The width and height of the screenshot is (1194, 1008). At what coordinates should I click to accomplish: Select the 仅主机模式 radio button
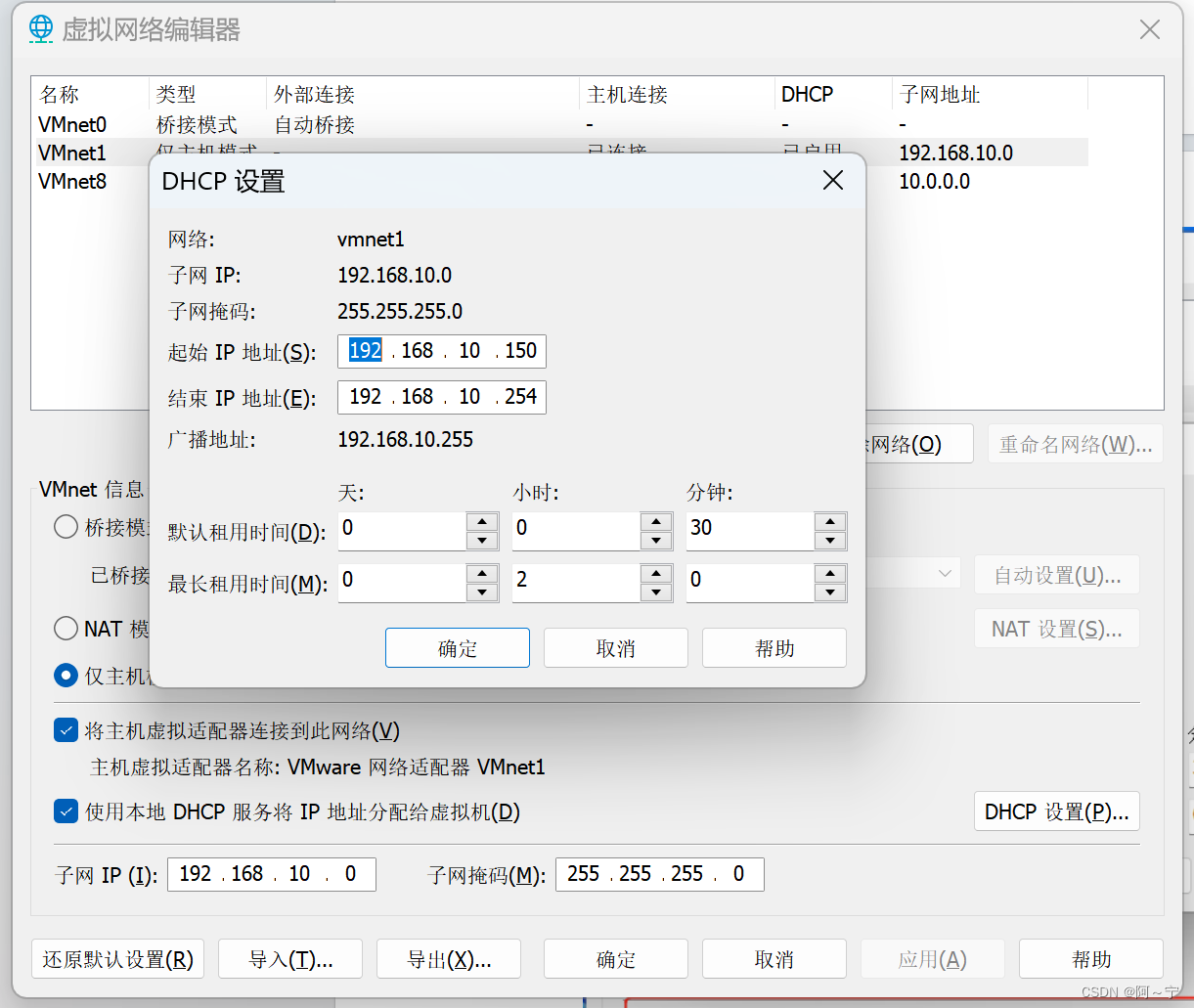[x=66, y=676]
